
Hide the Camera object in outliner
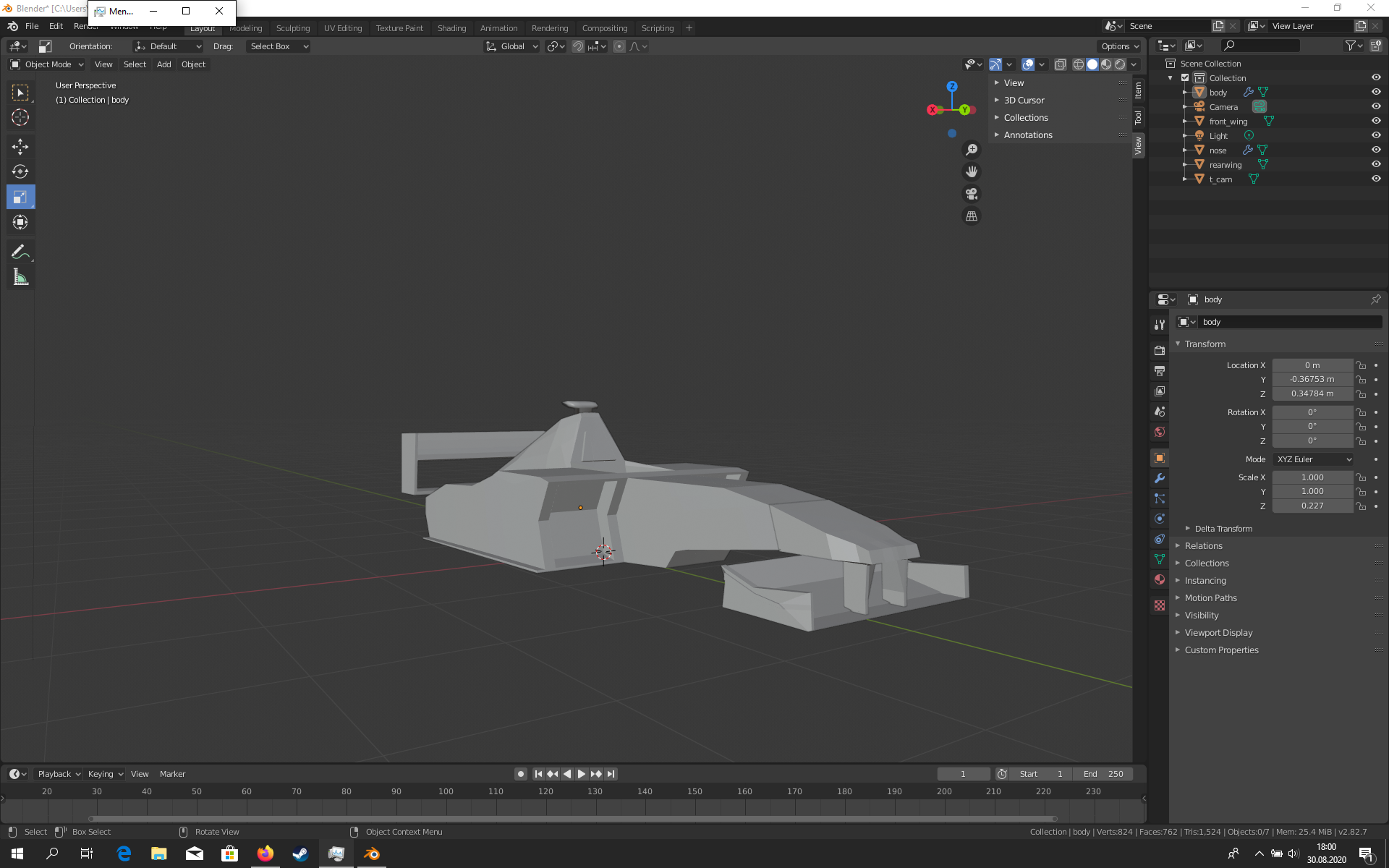coord(1376,107)
